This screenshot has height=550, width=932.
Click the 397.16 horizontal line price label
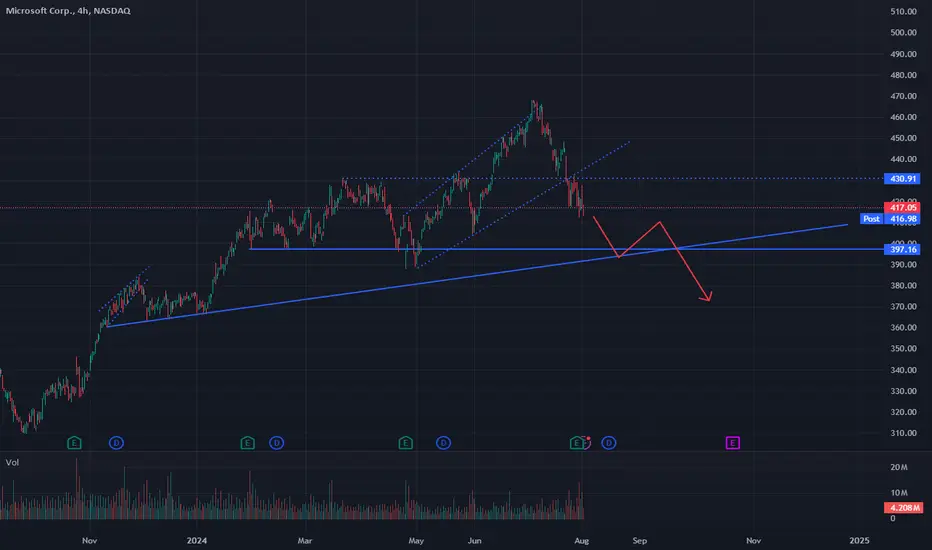pos(902,249)
